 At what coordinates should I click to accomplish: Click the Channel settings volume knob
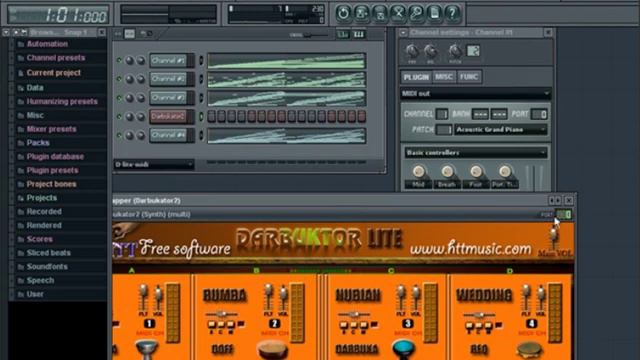pos(430,51)
